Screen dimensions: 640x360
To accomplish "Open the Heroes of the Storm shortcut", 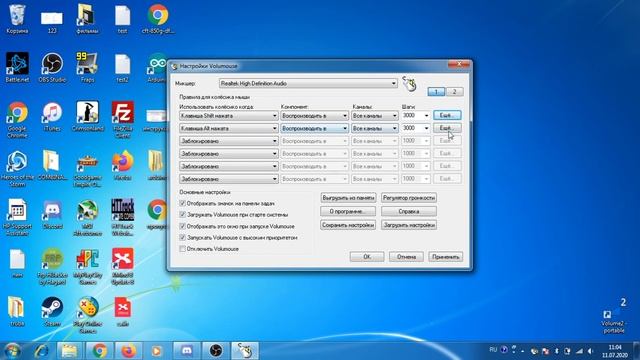I will click(x=17, y=168).
